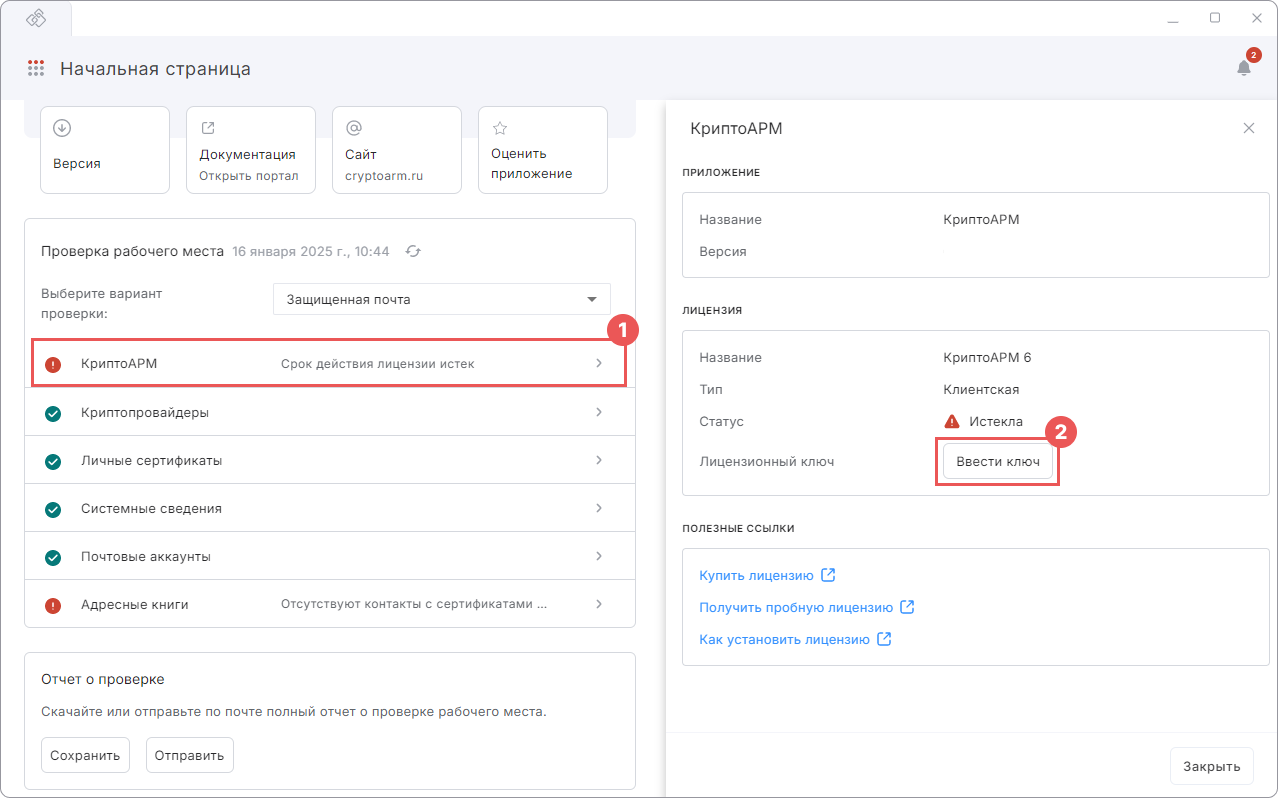The height and width of the screenshot is (798, 1278).
Task: Click the @ icon on Сайт card
Action: 354,128
